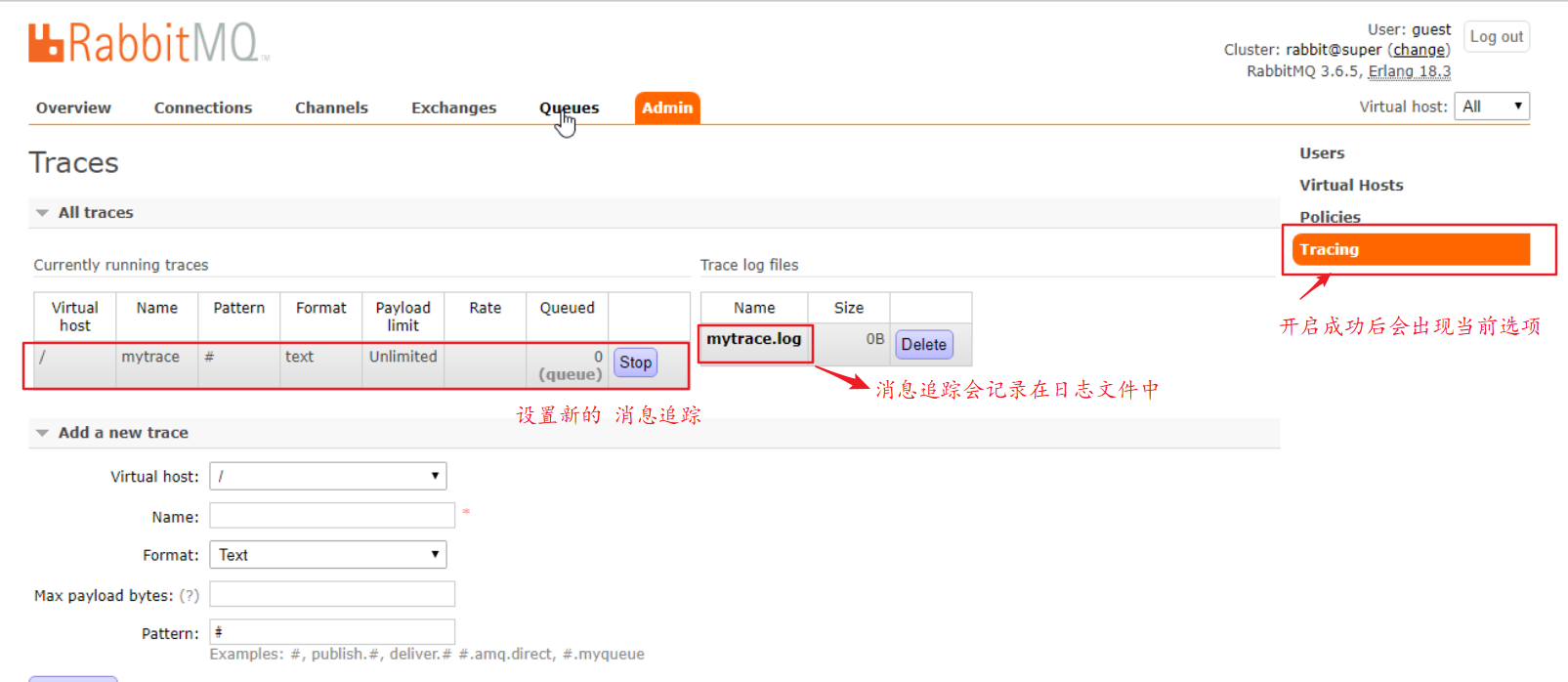This screenshot has height=682, width=1568.
Task: Collapse the Add a new trace section
Action: click(122, 432)
